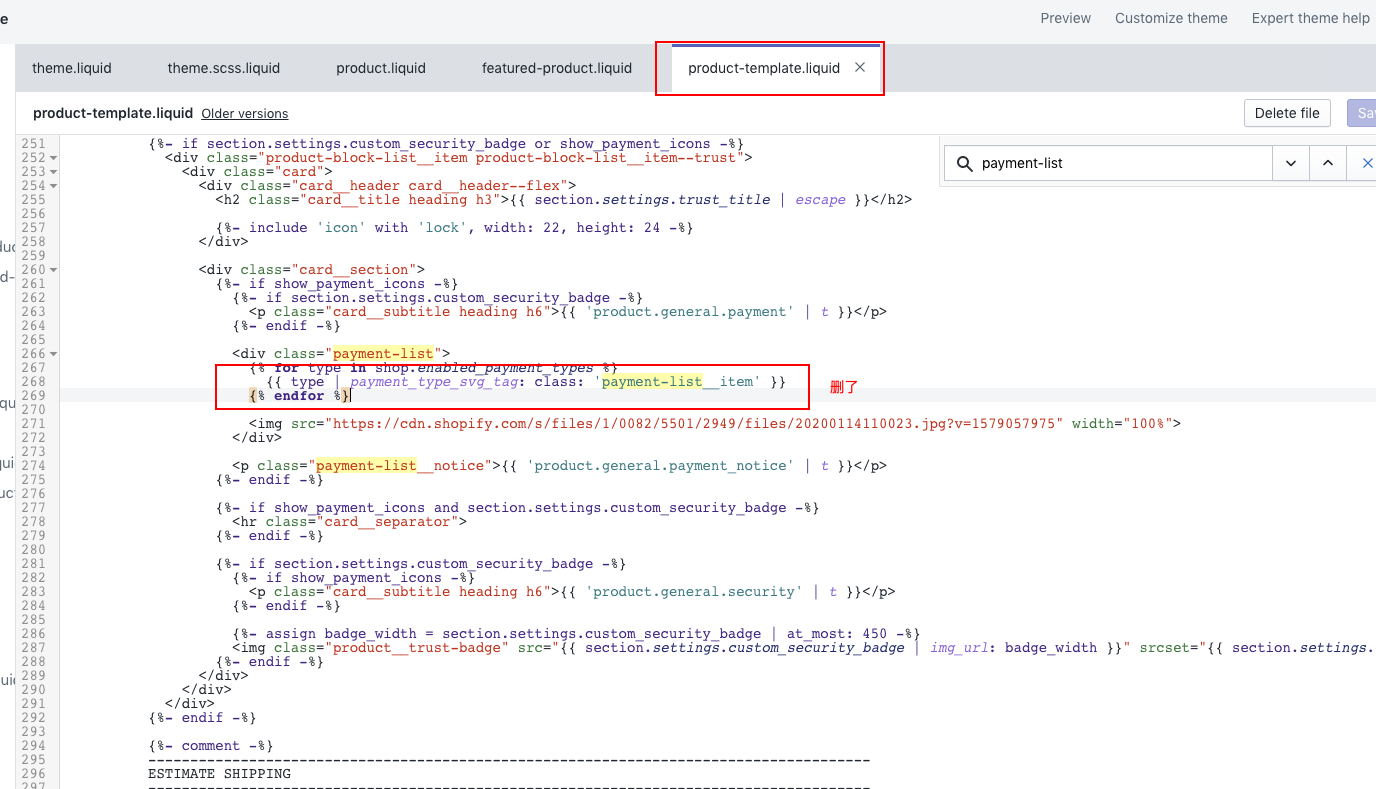Jump to next search match arrow
This screenshot has height=789, width=1376.
1291,163
